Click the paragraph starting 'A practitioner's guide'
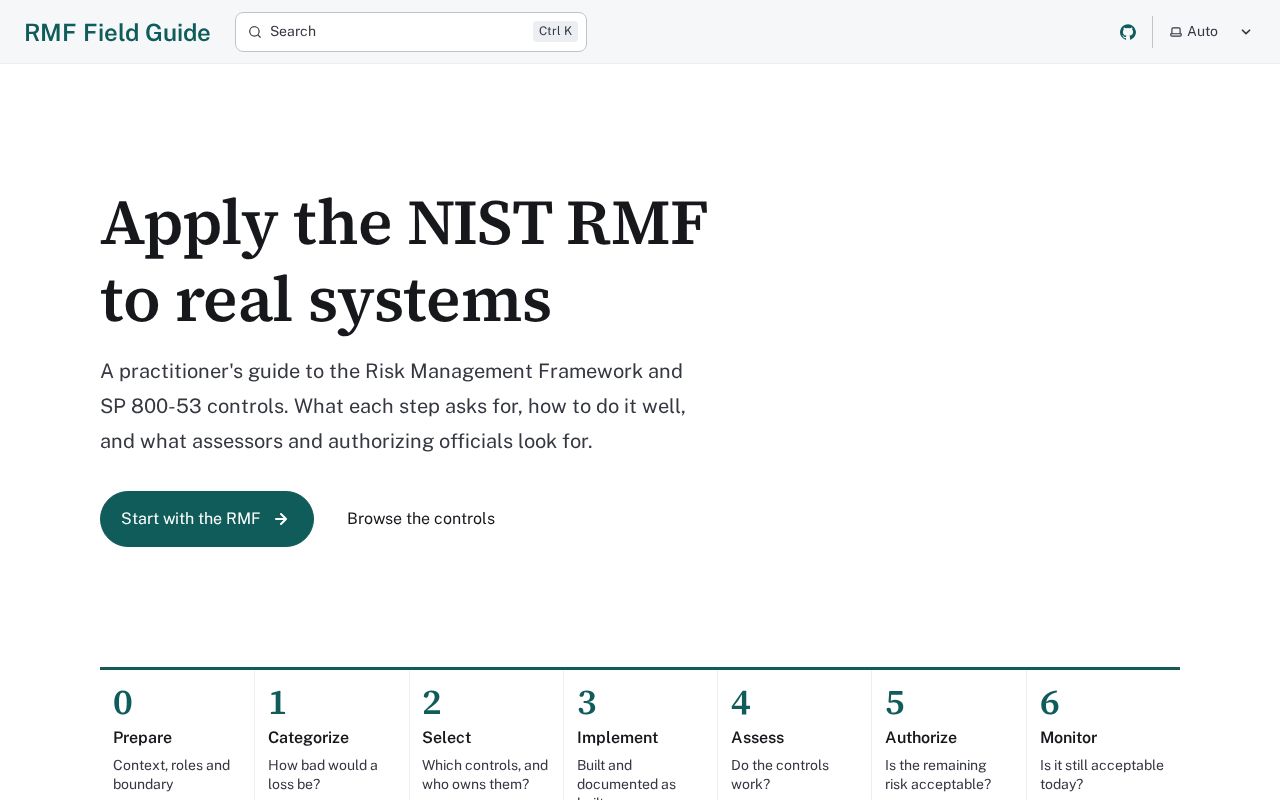Image resolution: width=1280 pixels, height=800 pixels. (x=393, y=406)
